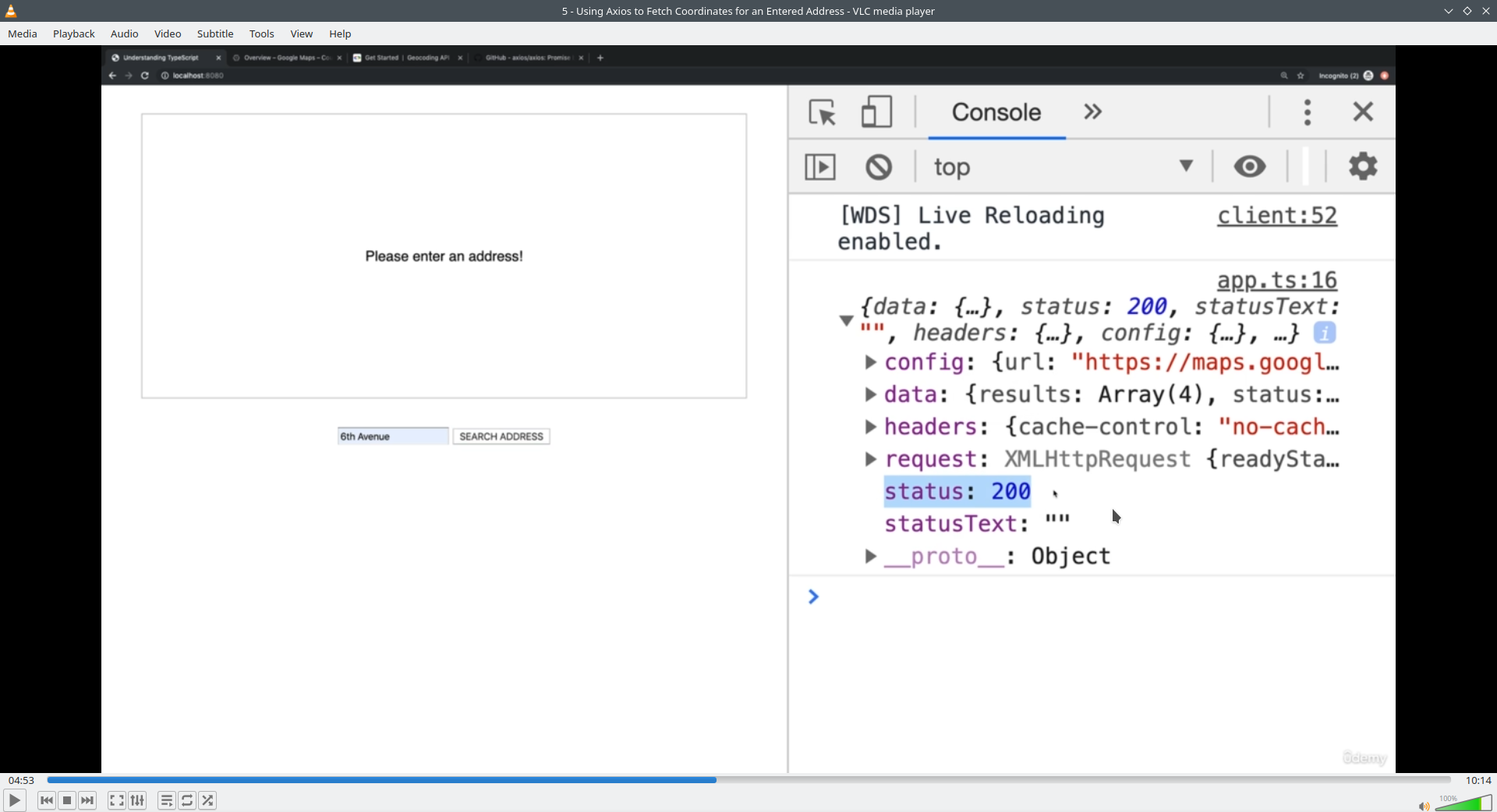This screenshot has width=1497, height=812.
Task: Expand the headers property
Action: coord(871,427)
